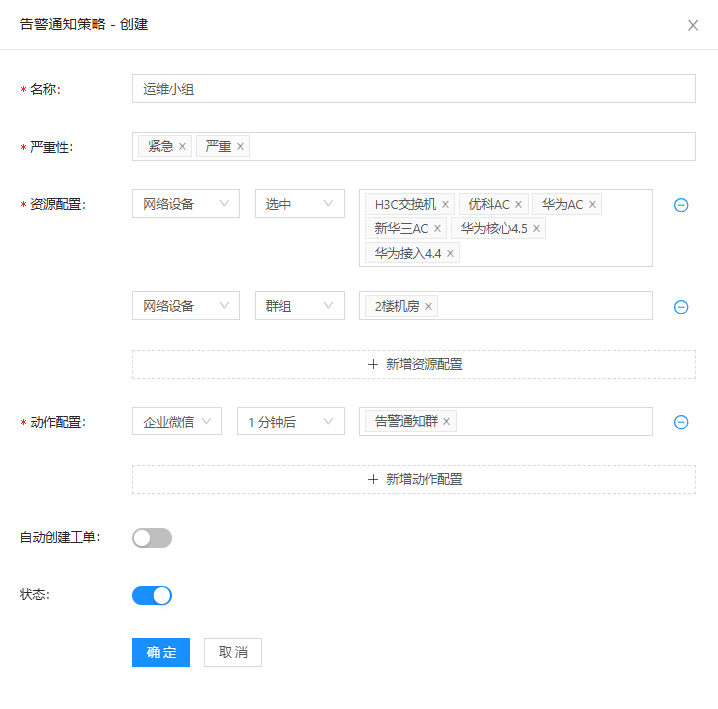This screenshot has width=718, height=709.
Task: Delete the 企业微信 action configuration row
Action: pos(681,422)
